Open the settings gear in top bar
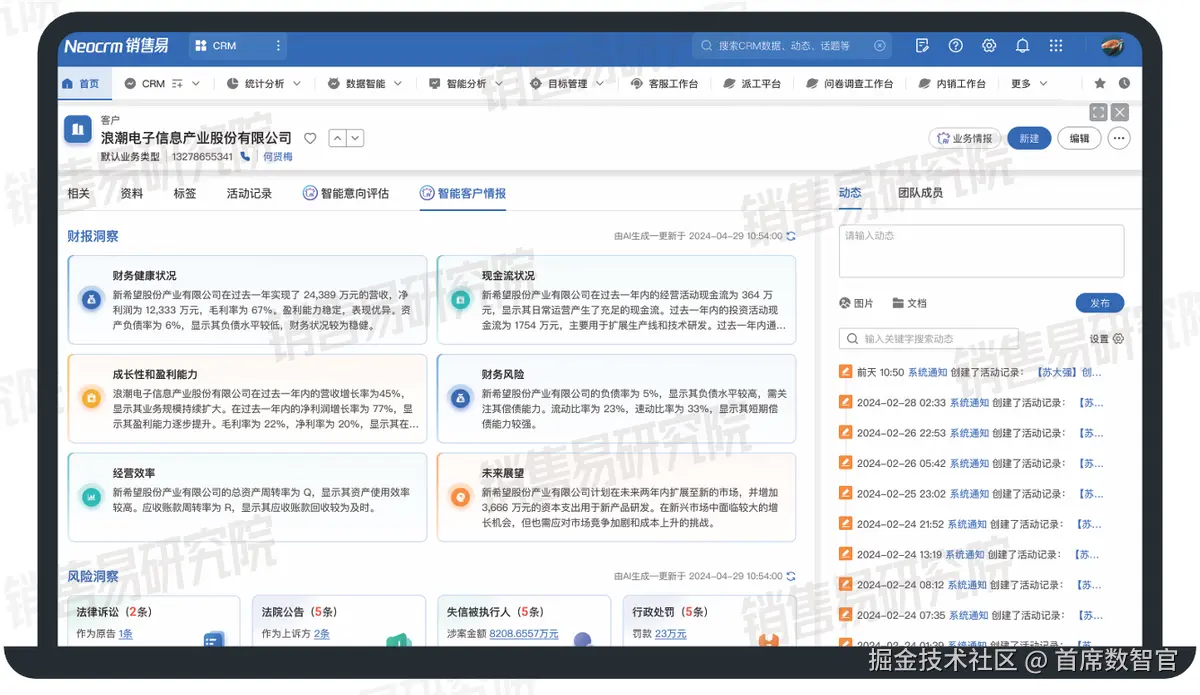 coord(989,45)
